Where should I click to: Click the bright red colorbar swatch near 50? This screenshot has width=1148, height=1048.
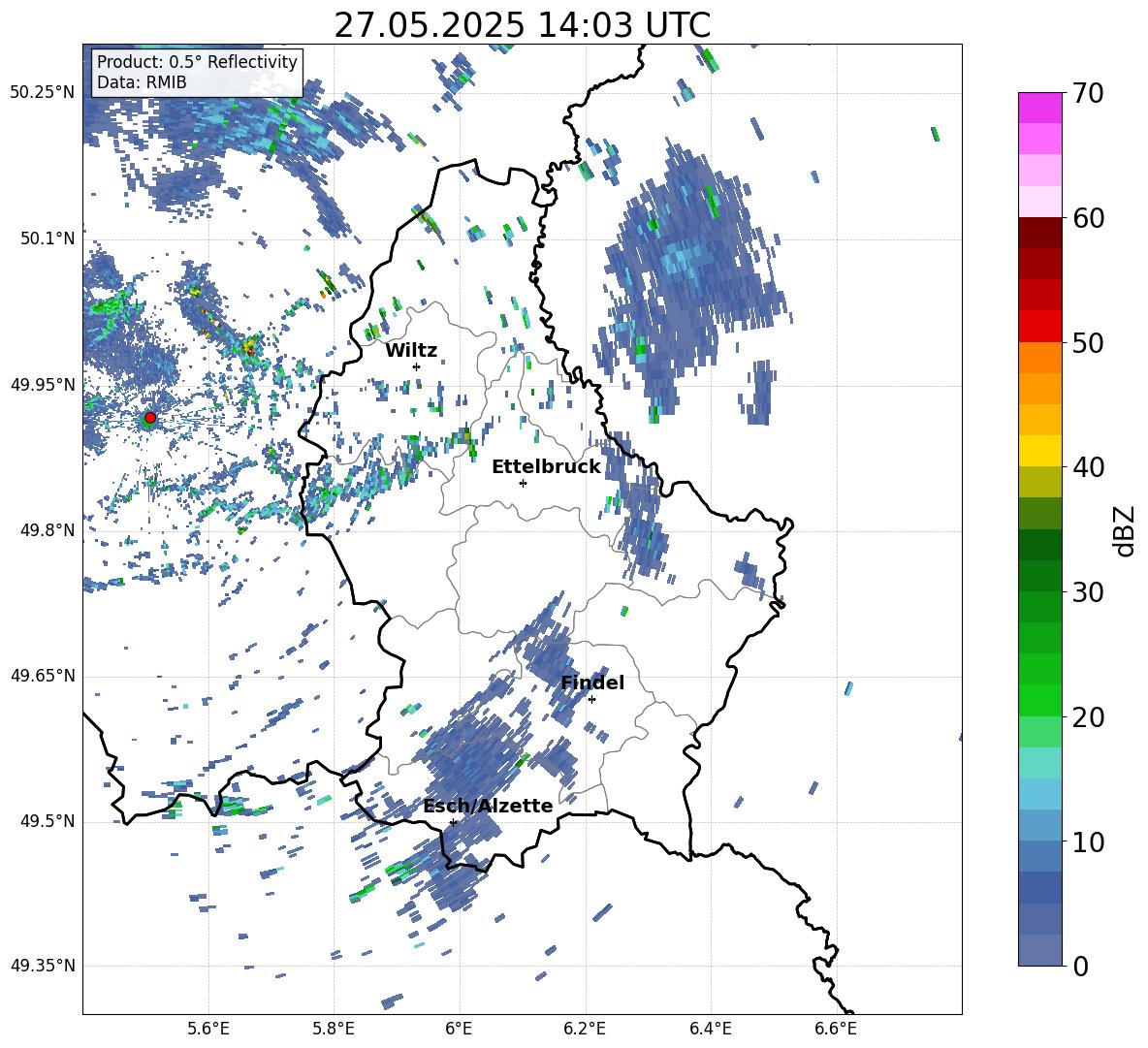(1039, 327)
